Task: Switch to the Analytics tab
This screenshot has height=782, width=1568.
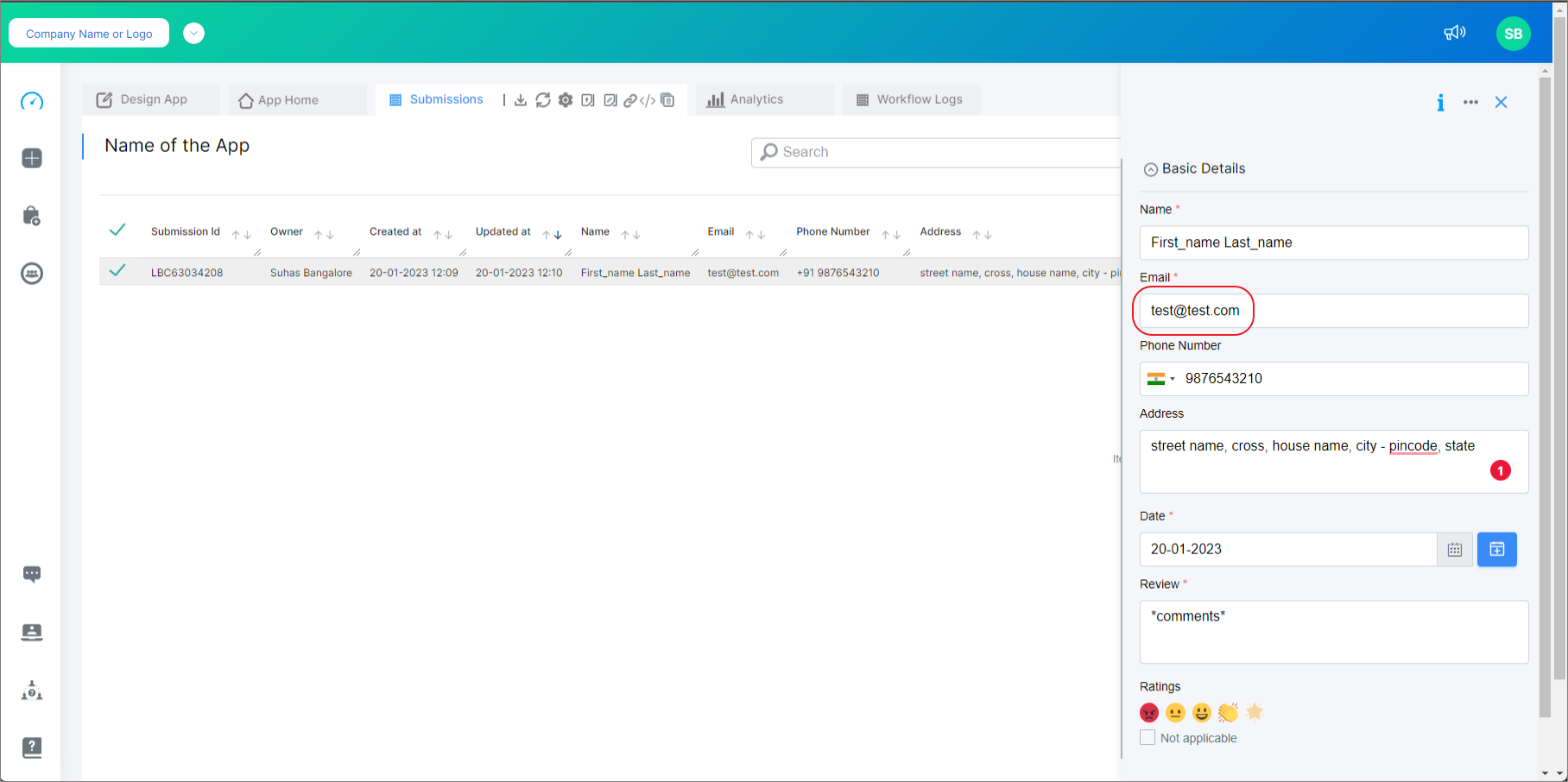Action: [x=755, y=99]
